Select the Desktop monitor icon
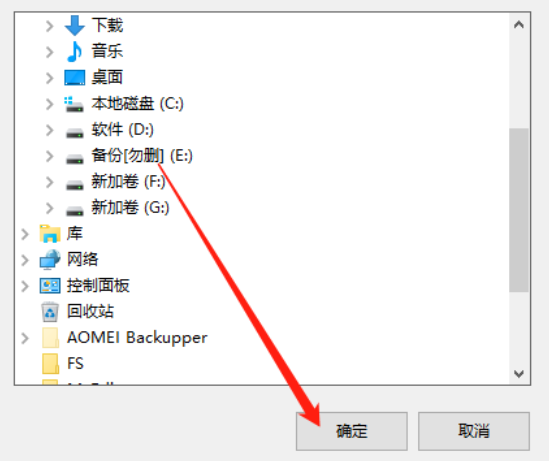 tap(75, 77)
